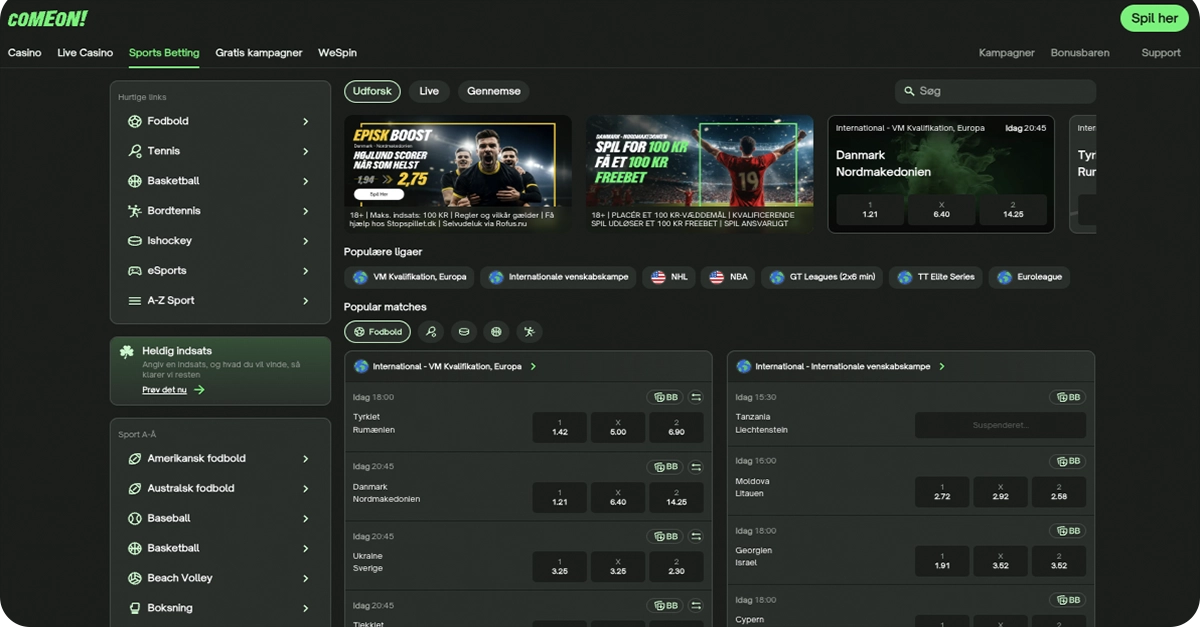This screenshot has height=627, width=1200.
Task: Open Ishockey quick link
Action: (x=220, y=241)
